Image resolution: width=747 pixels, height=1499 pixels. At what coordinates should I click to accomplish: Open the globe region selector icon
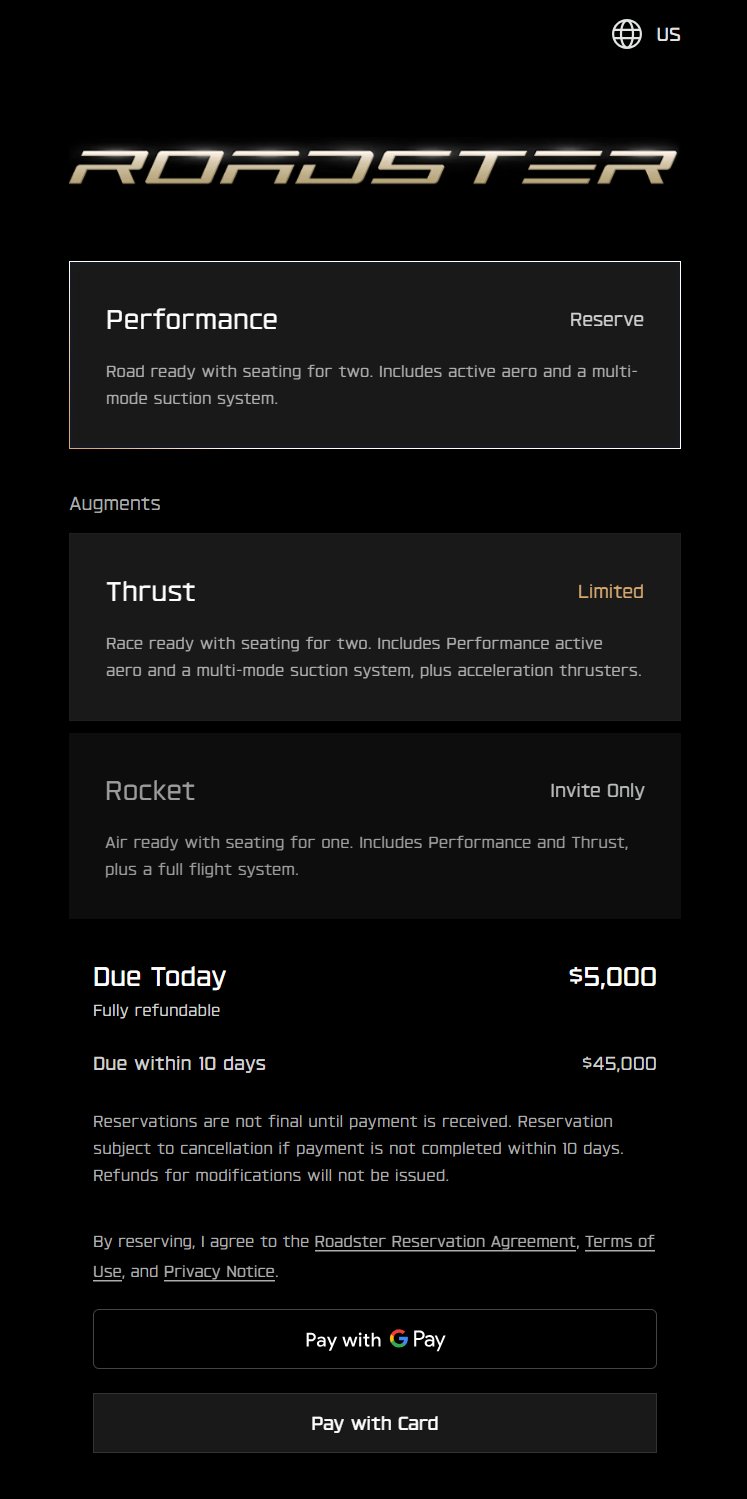(x=627, y=34)
